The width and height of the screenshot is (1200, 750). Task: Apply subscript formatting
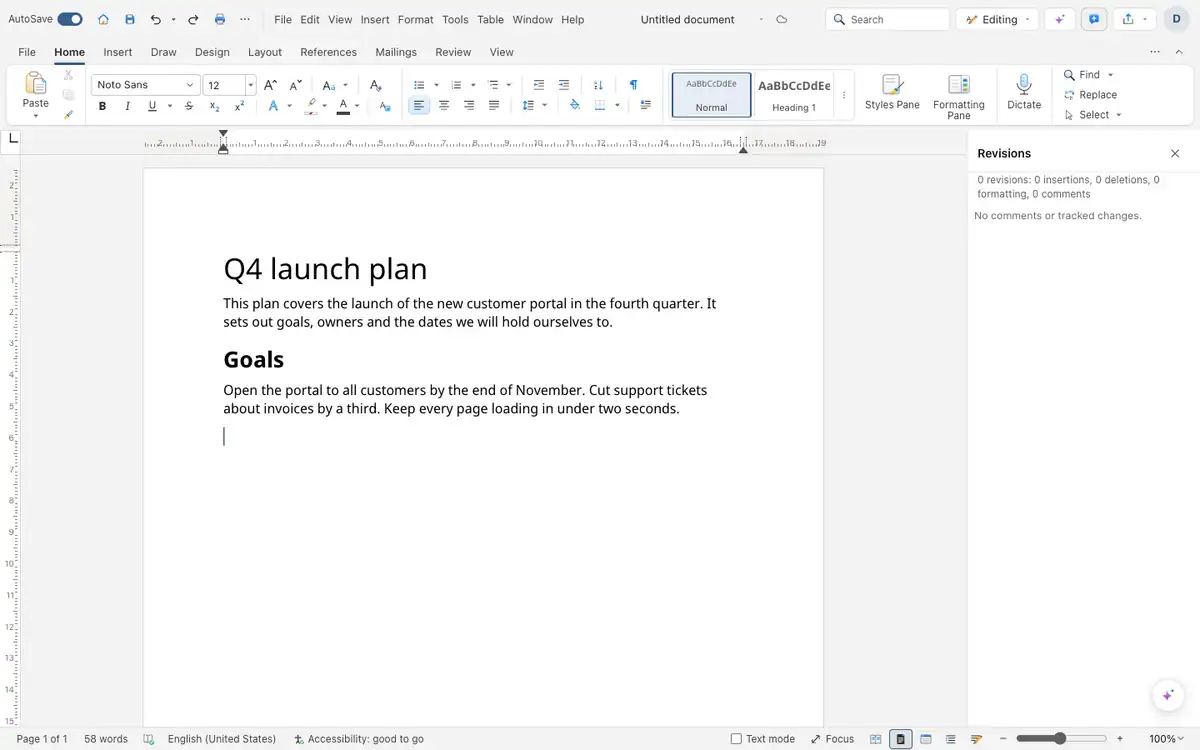tap(215, 106)
